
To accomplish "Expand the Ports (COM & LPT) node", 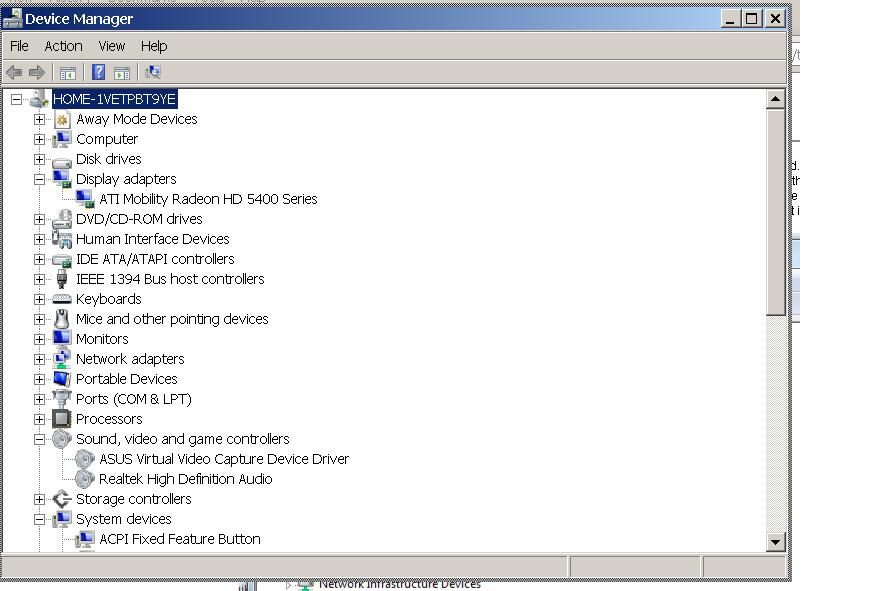I will pyautogui.click(x=39, y=399).
